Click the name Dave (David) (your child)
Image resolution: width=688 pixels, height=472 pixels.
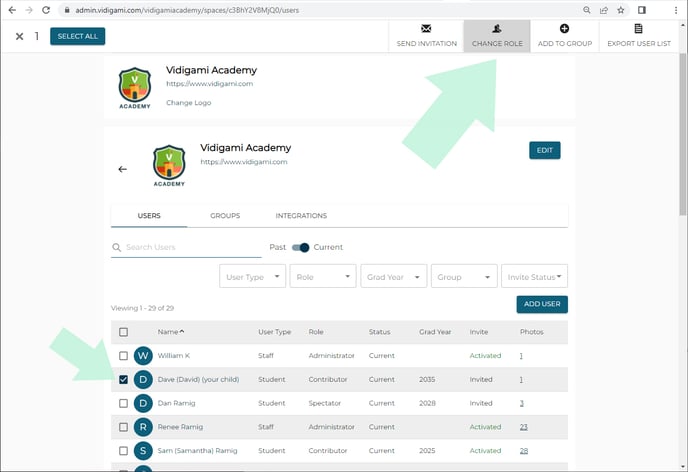(x=198, y=379)
